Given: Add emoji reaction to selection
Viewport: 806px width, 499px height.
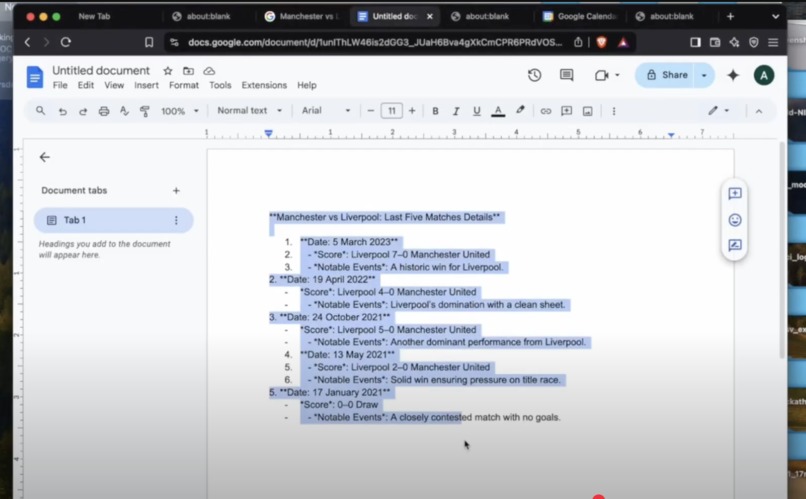Looking at the screenshot, I should (x=735, y=220).
